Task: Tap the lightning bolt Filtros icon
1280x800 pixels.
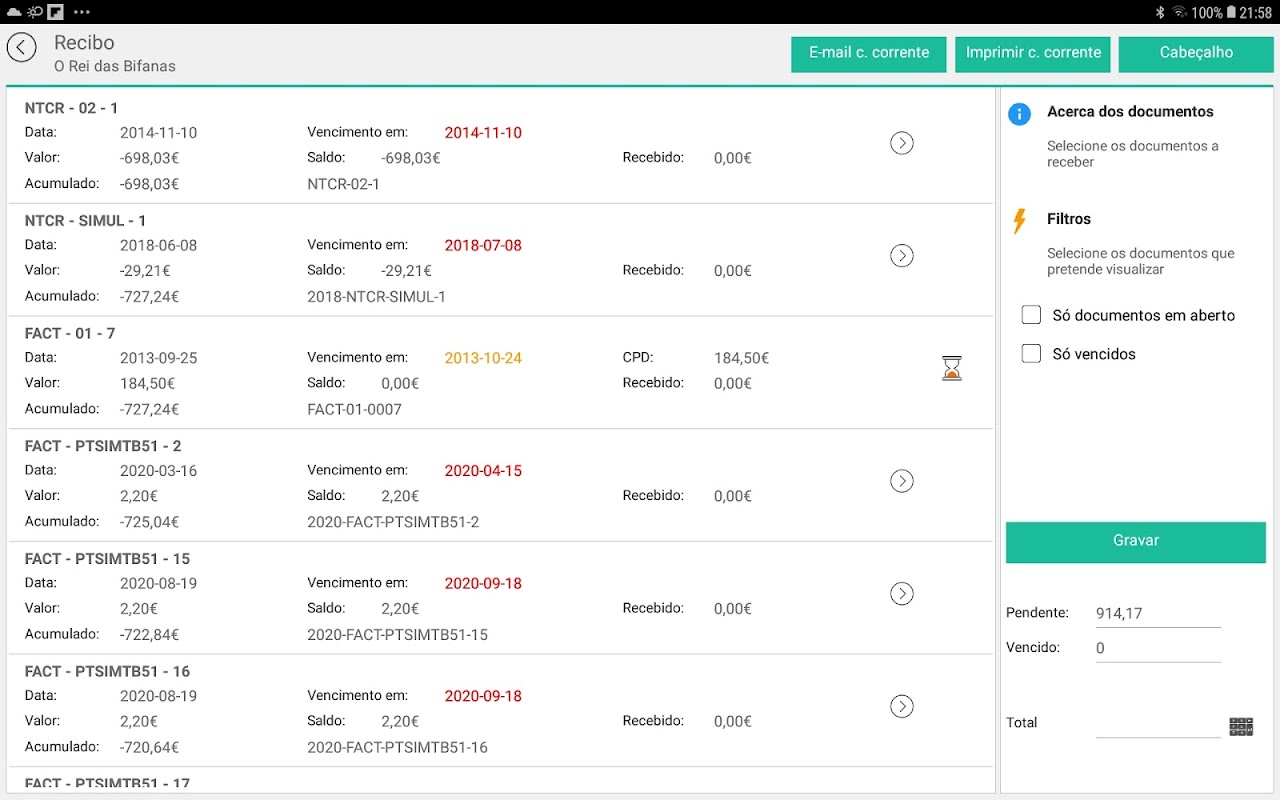Action: (1019, 221)
